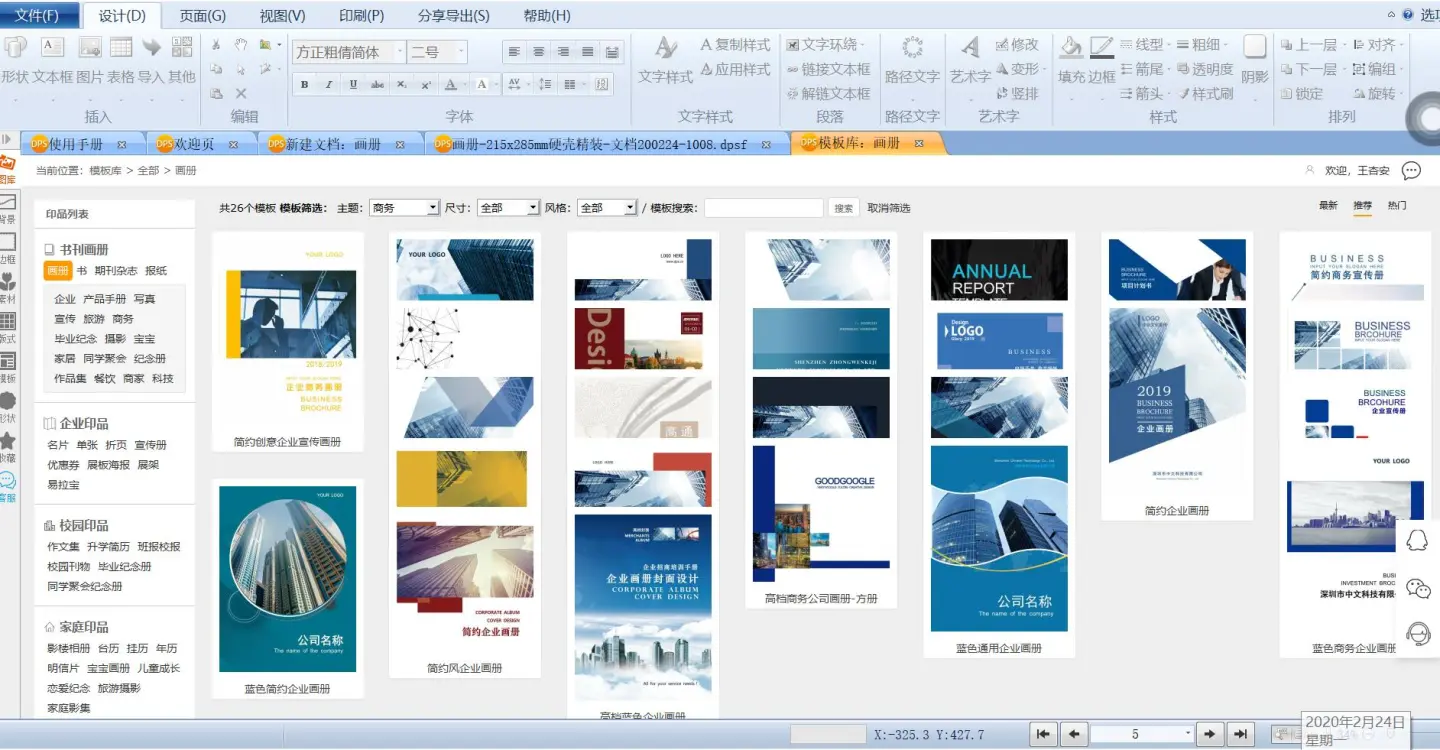
Task: Open the font name dropdown 方正粗倩简体
Action: pos(399,52)
